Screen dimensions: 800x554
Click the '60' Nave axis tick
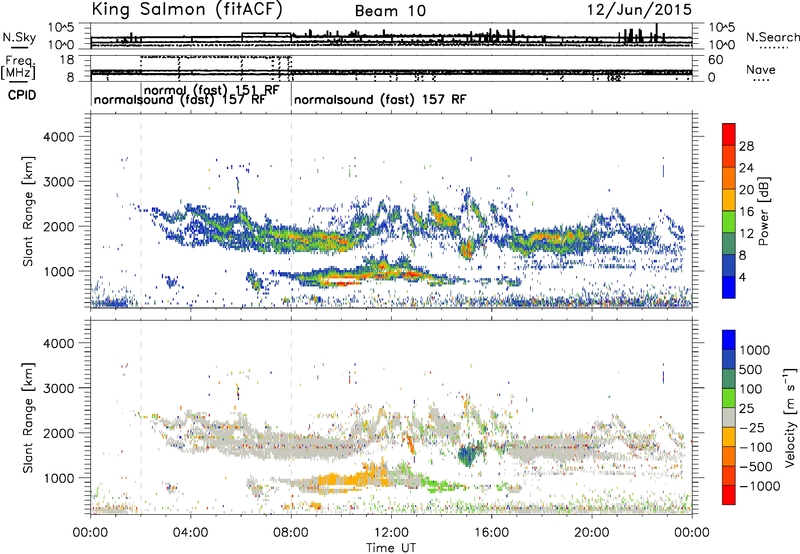[x=715, y=60]
